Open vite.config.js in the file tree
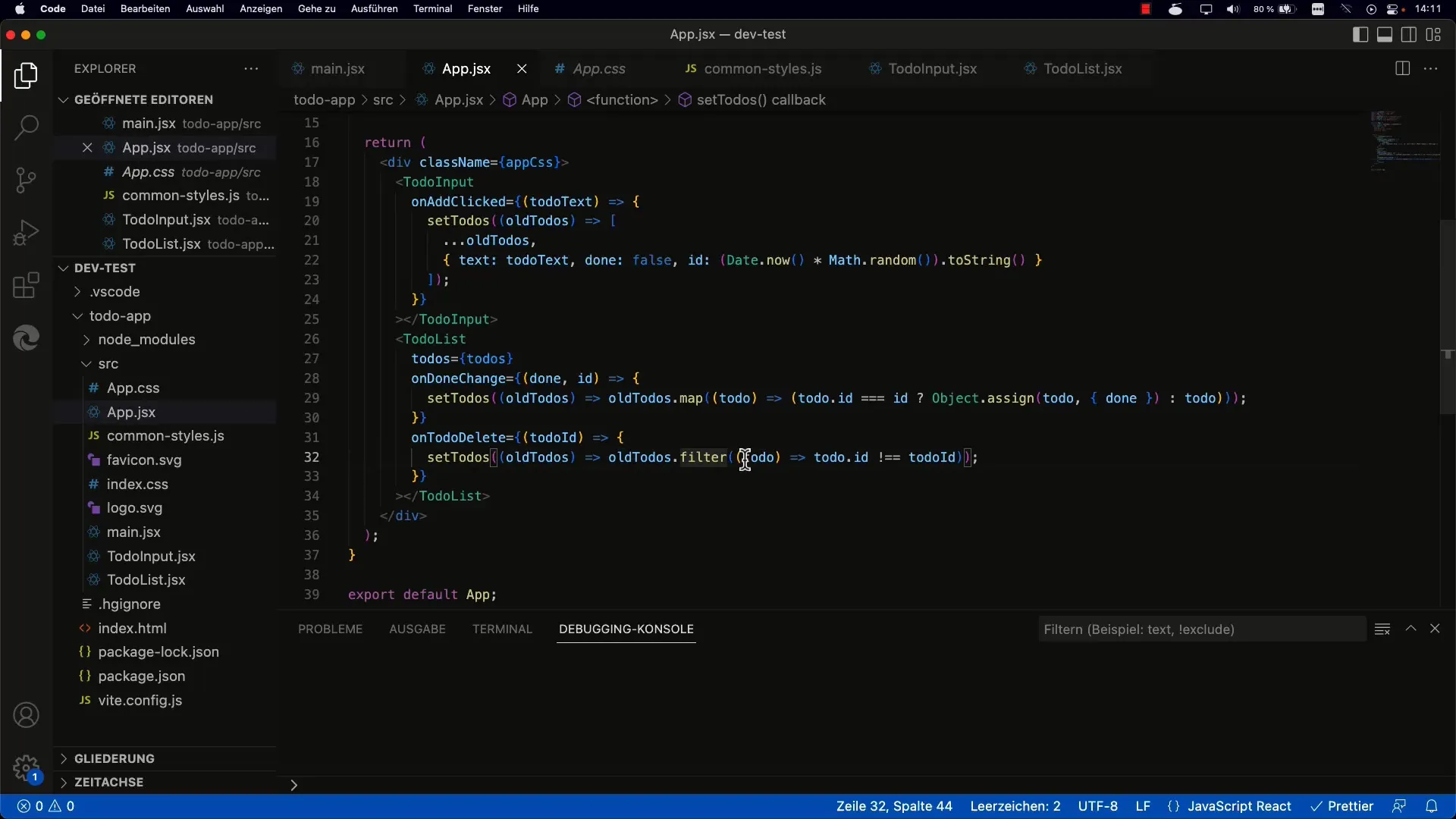This screenshot has height=819, width=1456. (x=140, y=700)
